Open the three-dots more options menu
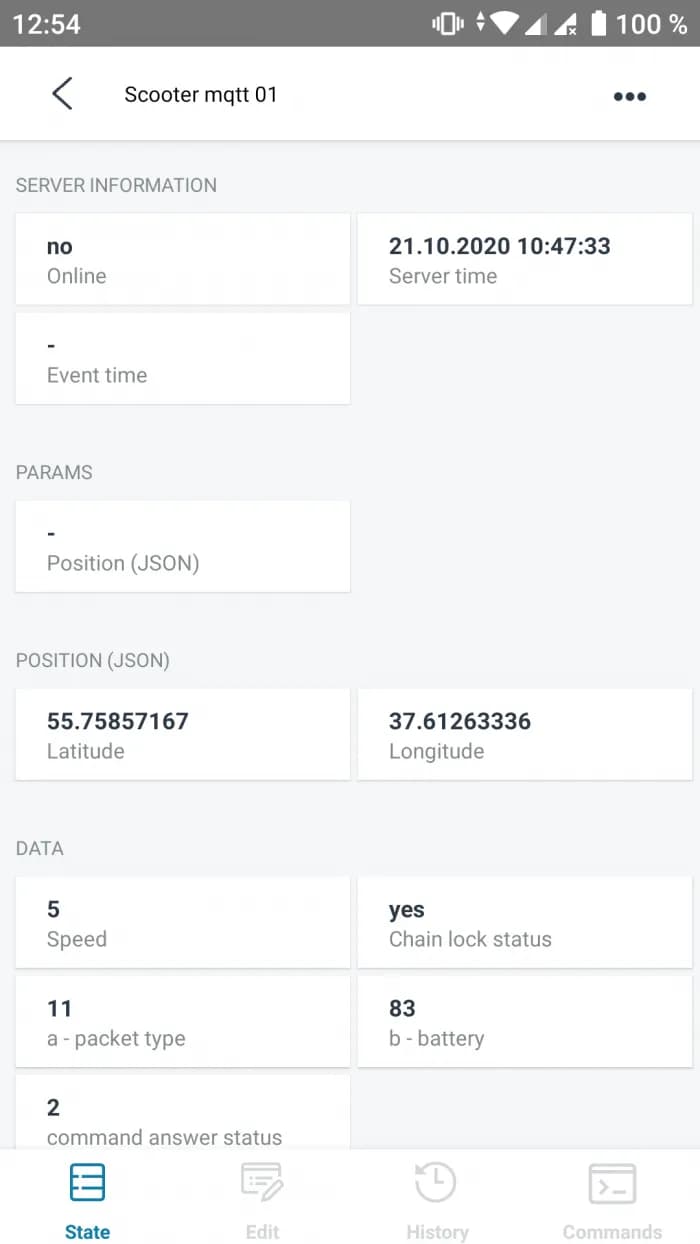Viewport: 700px width, 1244px height. point(629,96)
